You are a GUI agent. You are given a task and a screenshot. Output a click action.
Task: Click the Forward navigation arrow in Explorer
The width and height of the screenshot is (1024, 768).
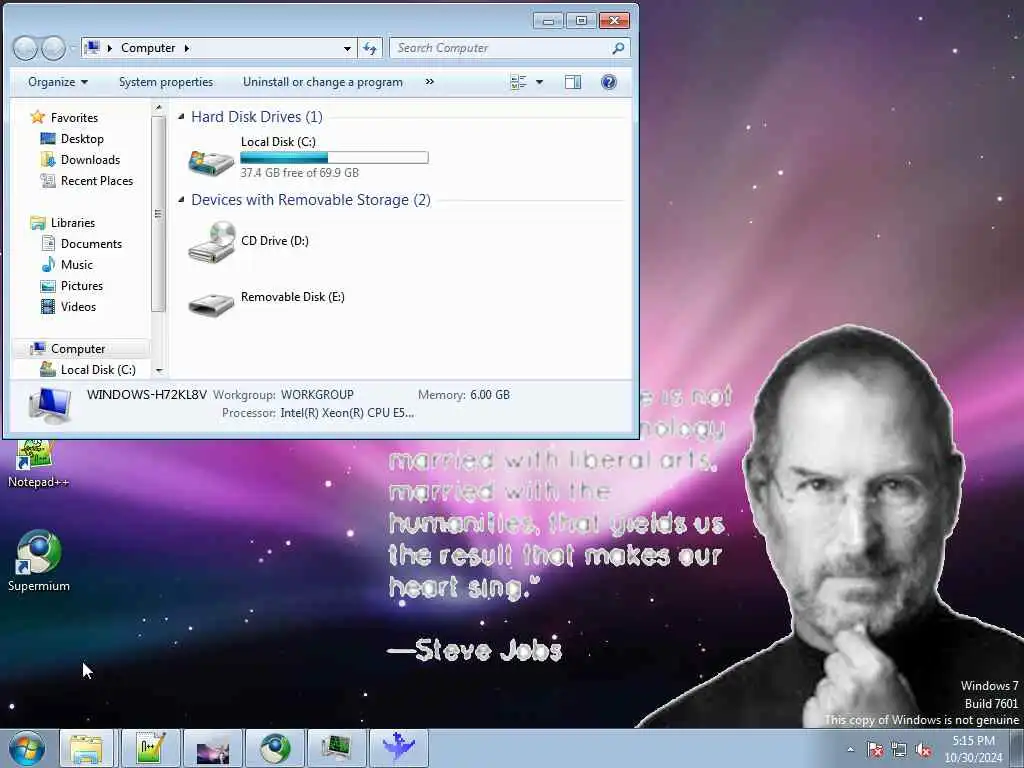tap(54, 48)
